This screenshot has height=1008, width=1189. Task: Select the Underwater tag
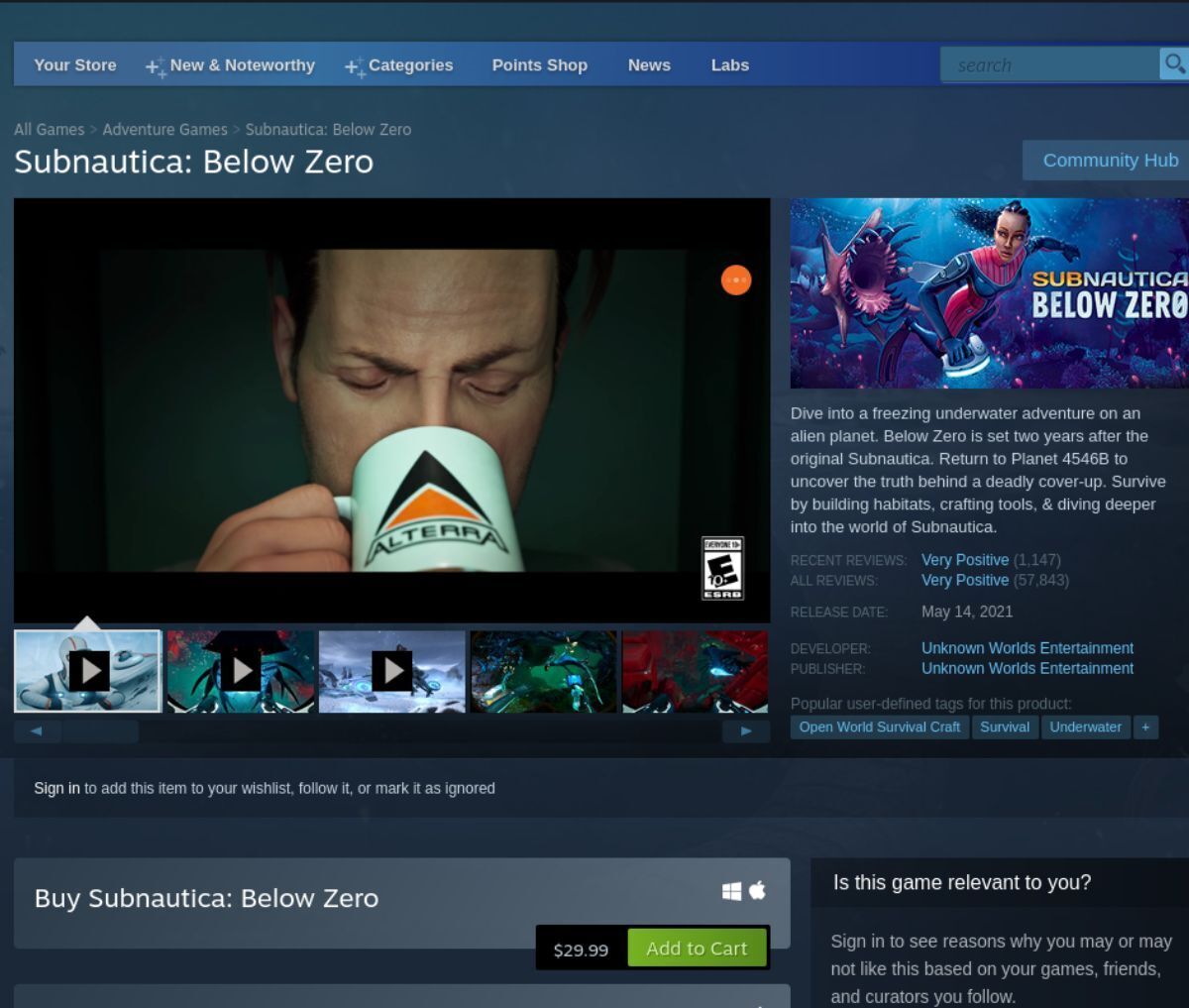pyautogui.click(x=1085, y=728)
